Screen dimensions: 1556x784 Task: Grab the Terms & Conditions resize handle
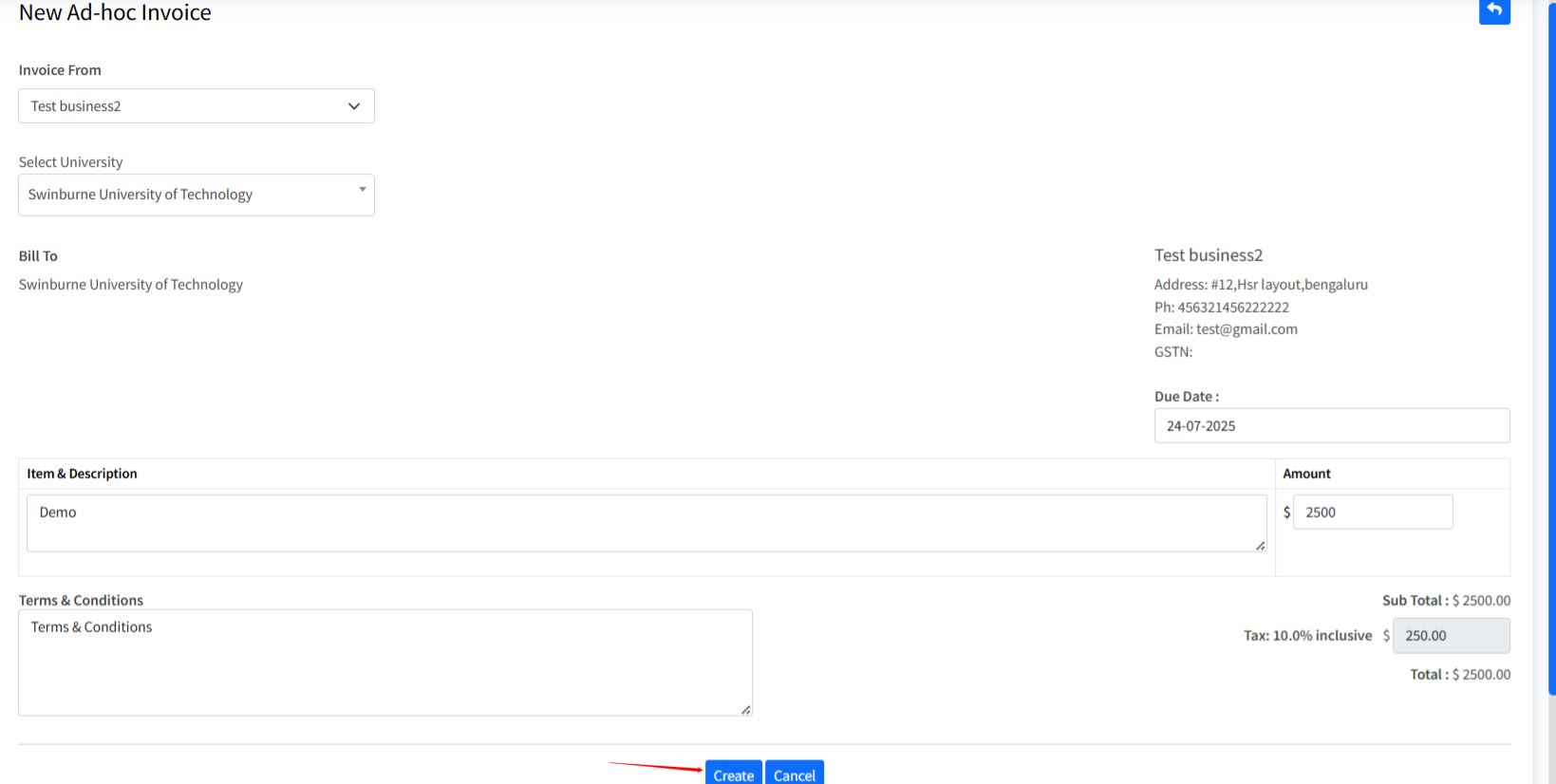(x=746, y=710)
